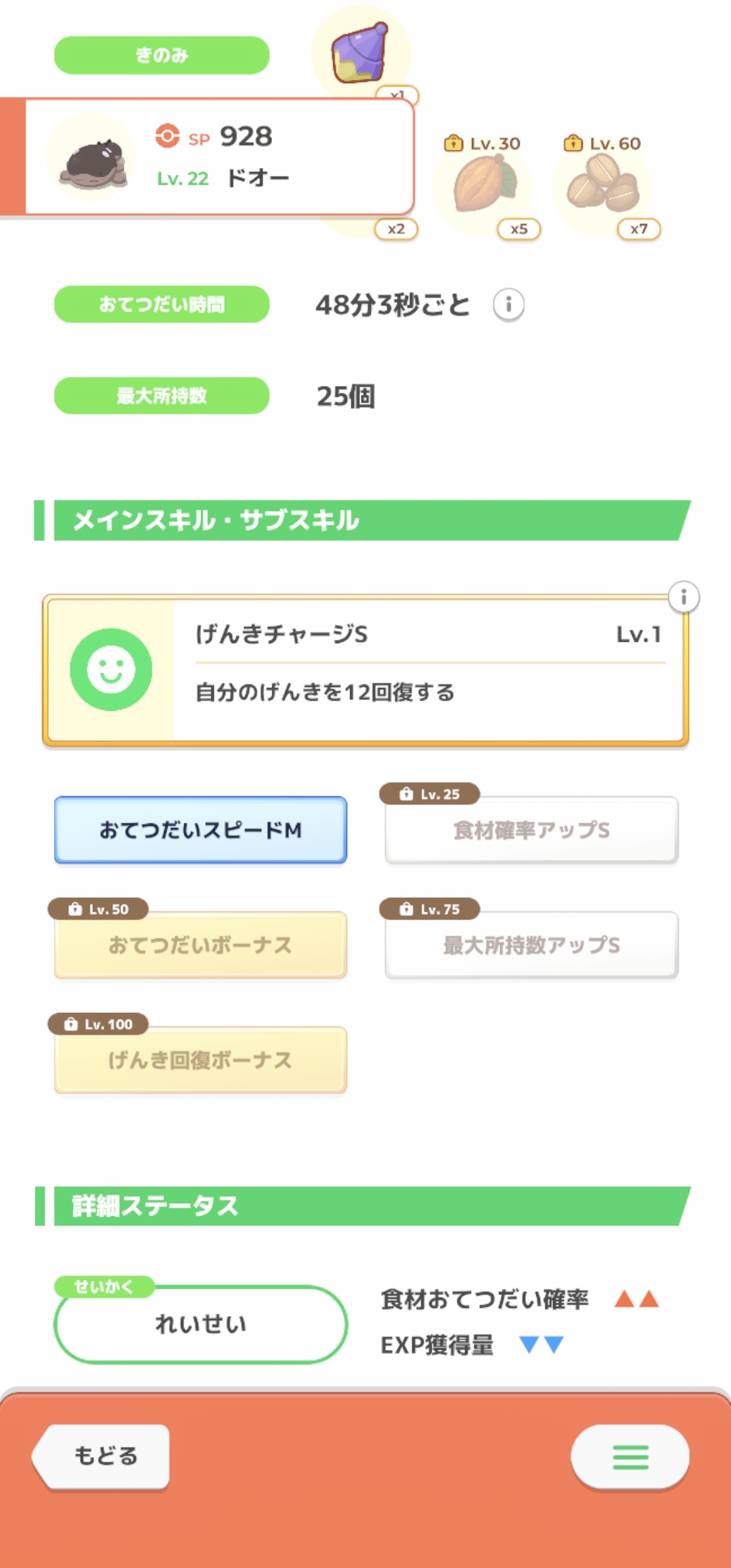731x1568 pixels.
Task: Open the green hamburger menu button
Action: pos(630,1457)
